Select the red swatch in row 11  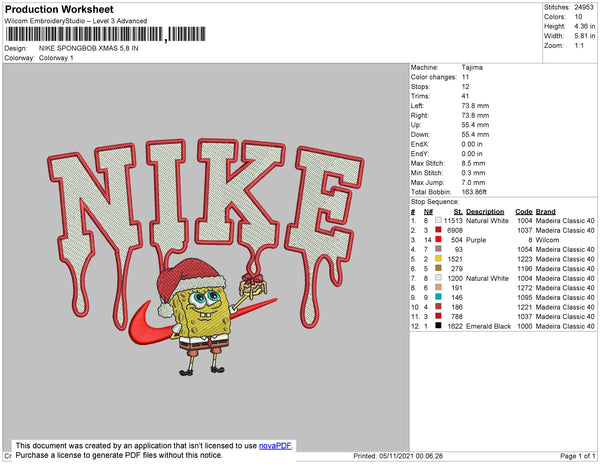click(x=438, y=316)
